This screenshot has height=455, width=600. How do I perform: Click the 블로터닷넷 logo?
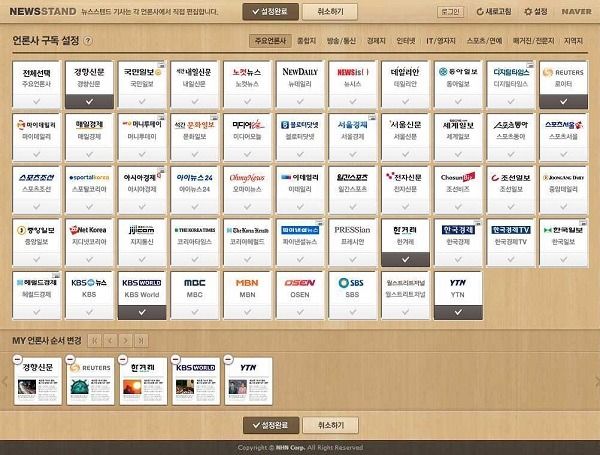(x=300, y=125)
